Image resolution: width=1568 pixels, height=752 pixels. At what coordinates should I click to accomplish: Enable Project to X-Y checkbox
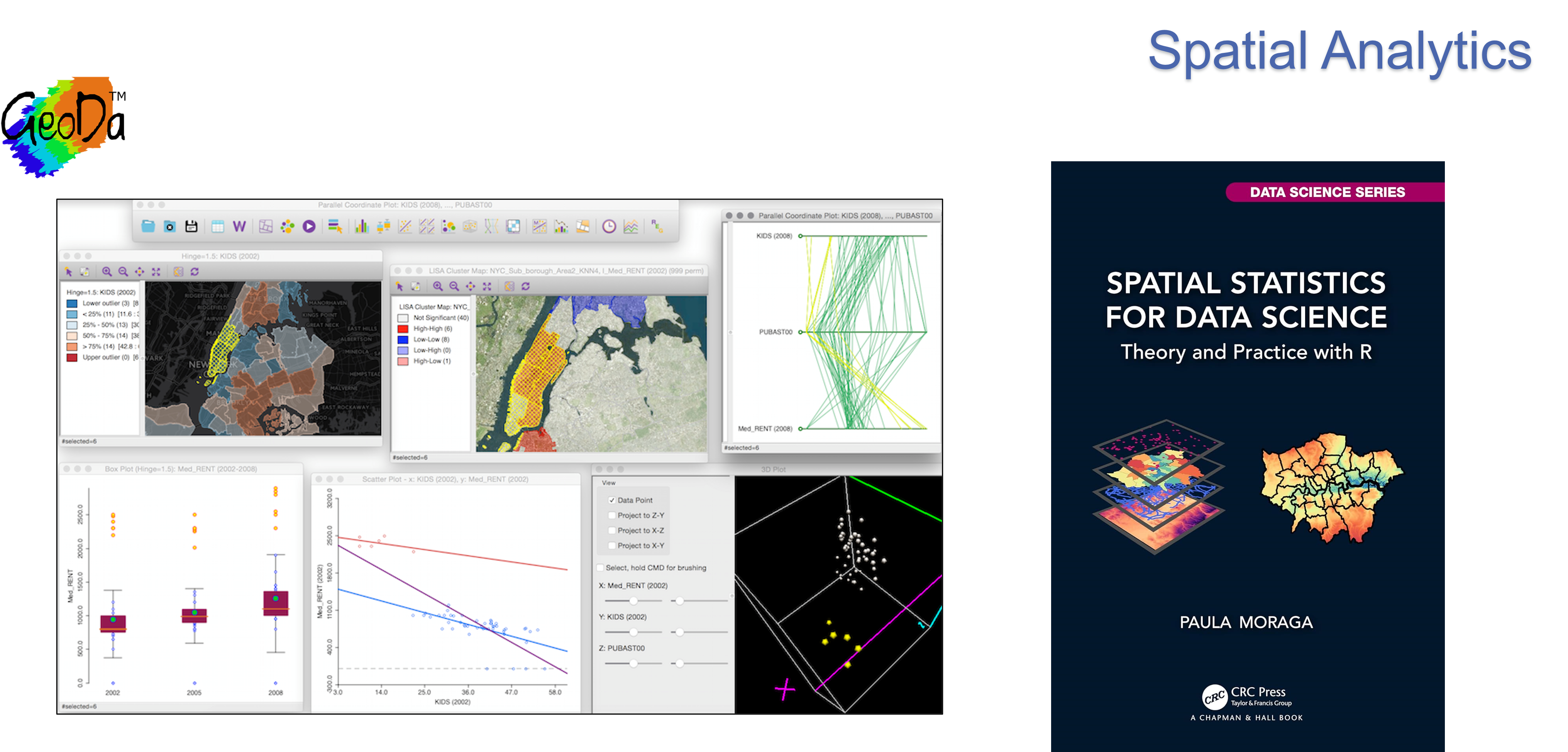point(612,546)
